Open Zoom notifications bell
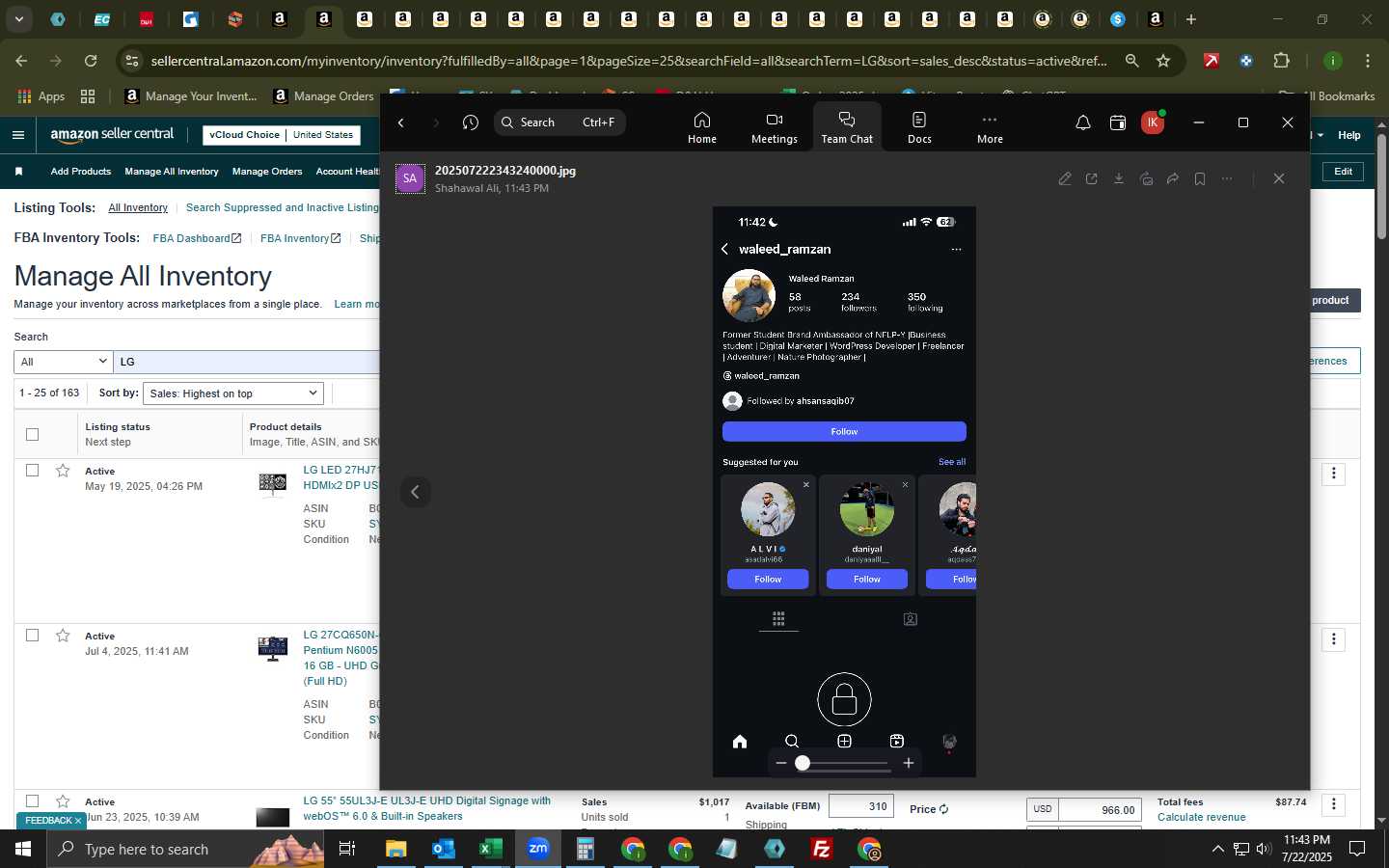The image size is (1389, 868). click(1083, 122)
